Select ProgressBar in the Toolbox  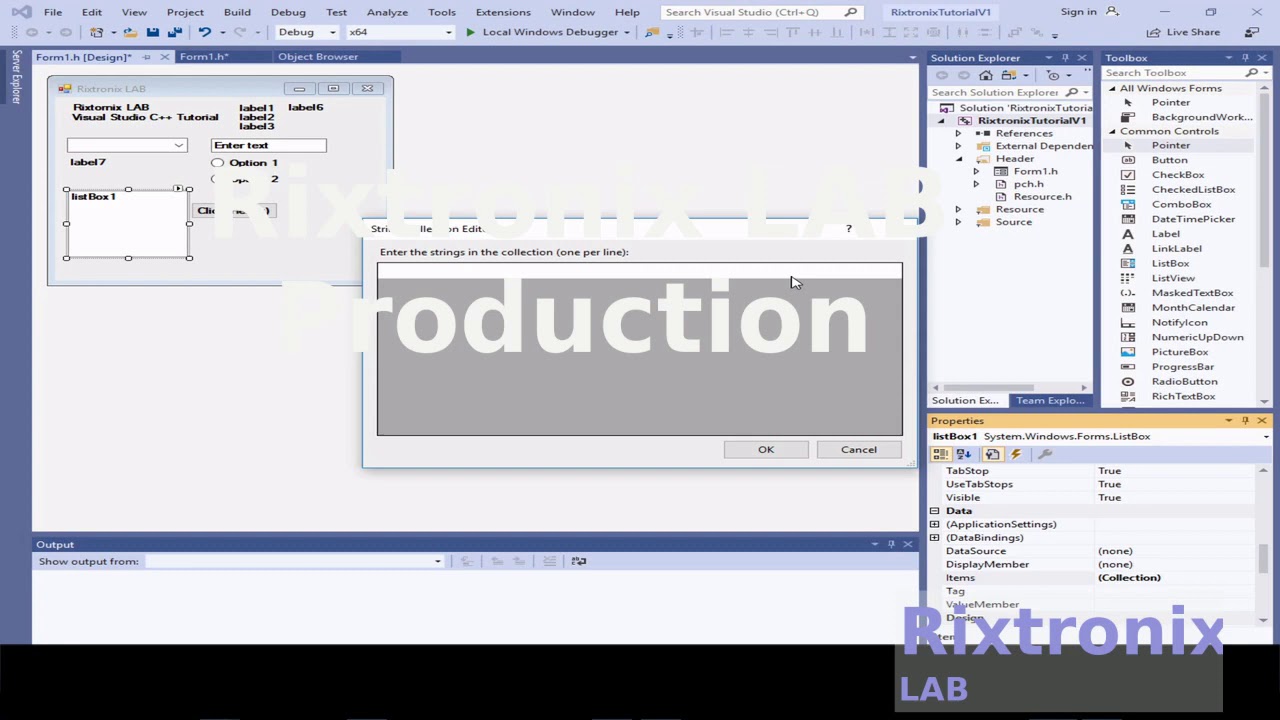click(x=1182, y=367)
